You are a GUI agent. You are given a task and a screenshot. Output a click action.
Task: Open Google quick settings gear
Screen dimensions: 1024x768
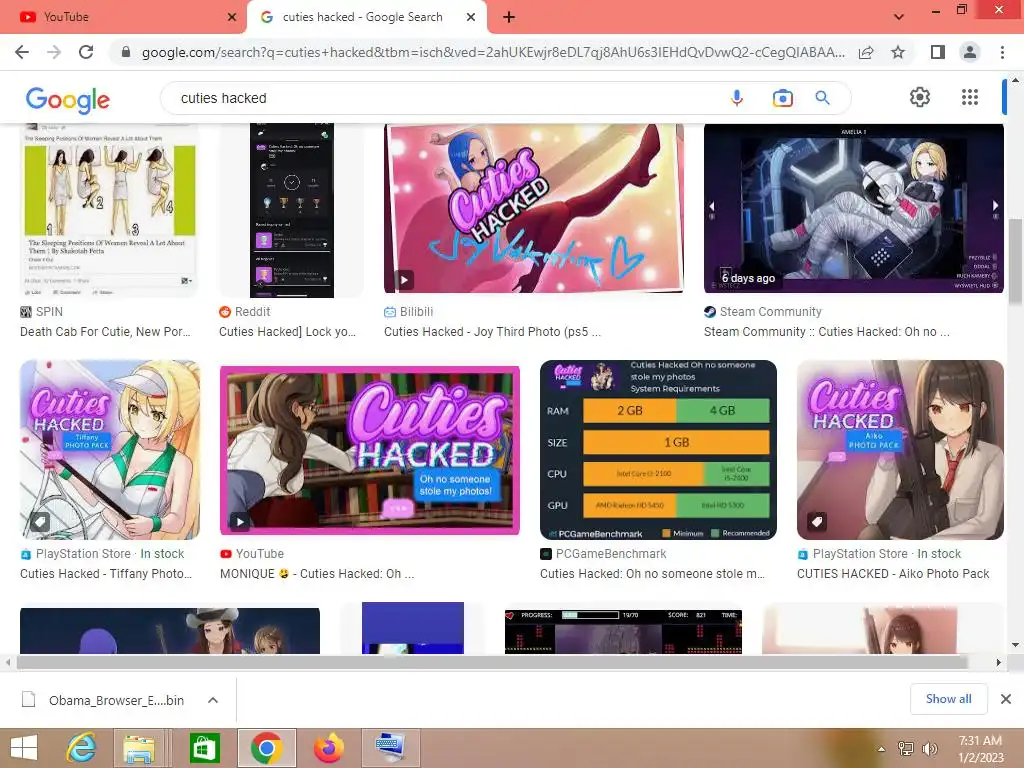click(x=920, y=97)
